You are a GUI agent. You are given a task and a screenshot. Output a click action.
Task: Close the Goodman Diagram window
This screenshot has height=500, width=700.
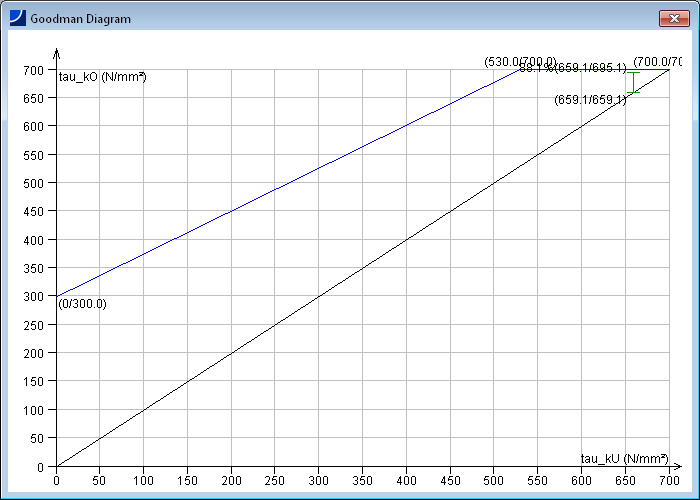pyautogui.click(x=670, y=18)
